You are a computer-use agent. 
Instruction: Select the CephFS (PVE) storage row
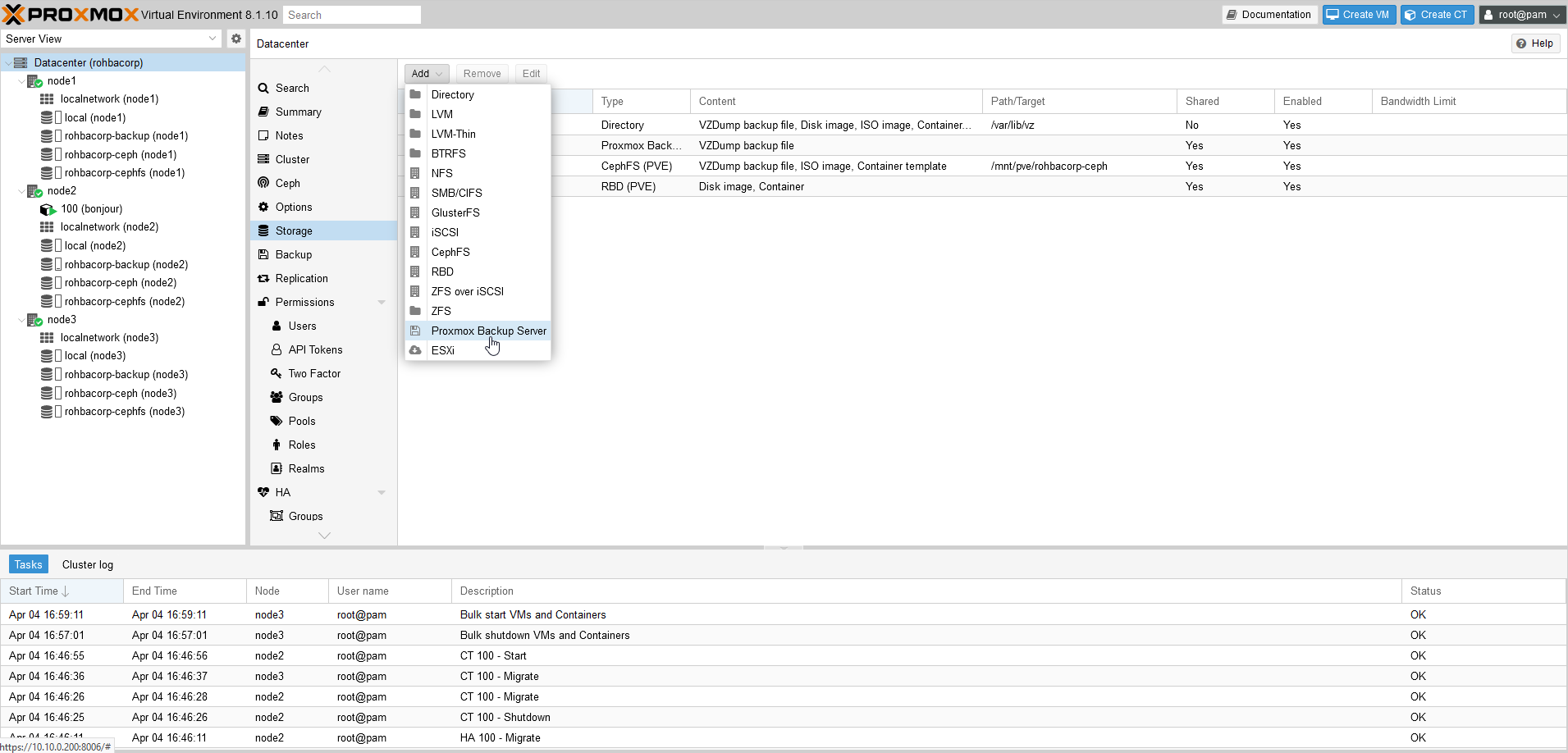pos(982,166)
